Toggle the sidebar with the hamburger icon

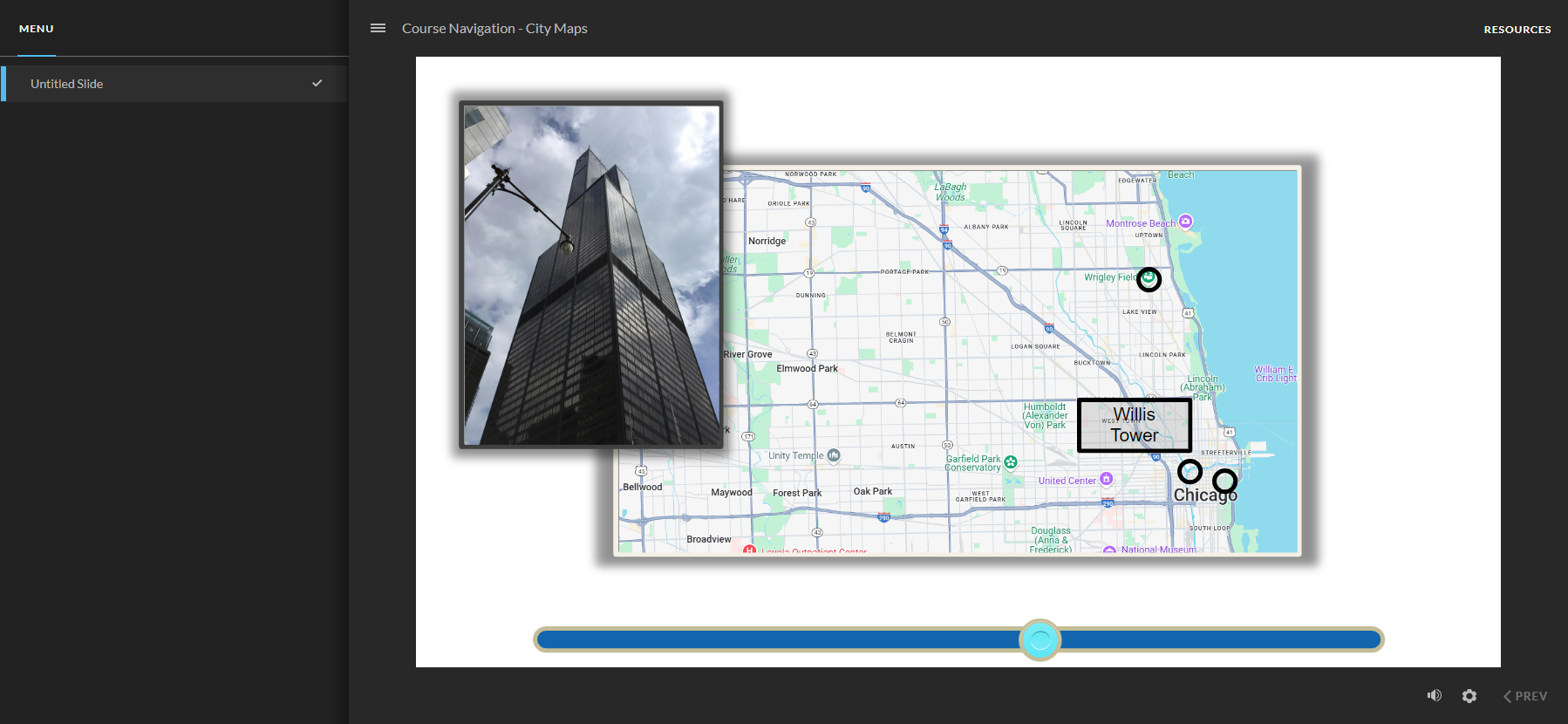(x=378, y=28)
